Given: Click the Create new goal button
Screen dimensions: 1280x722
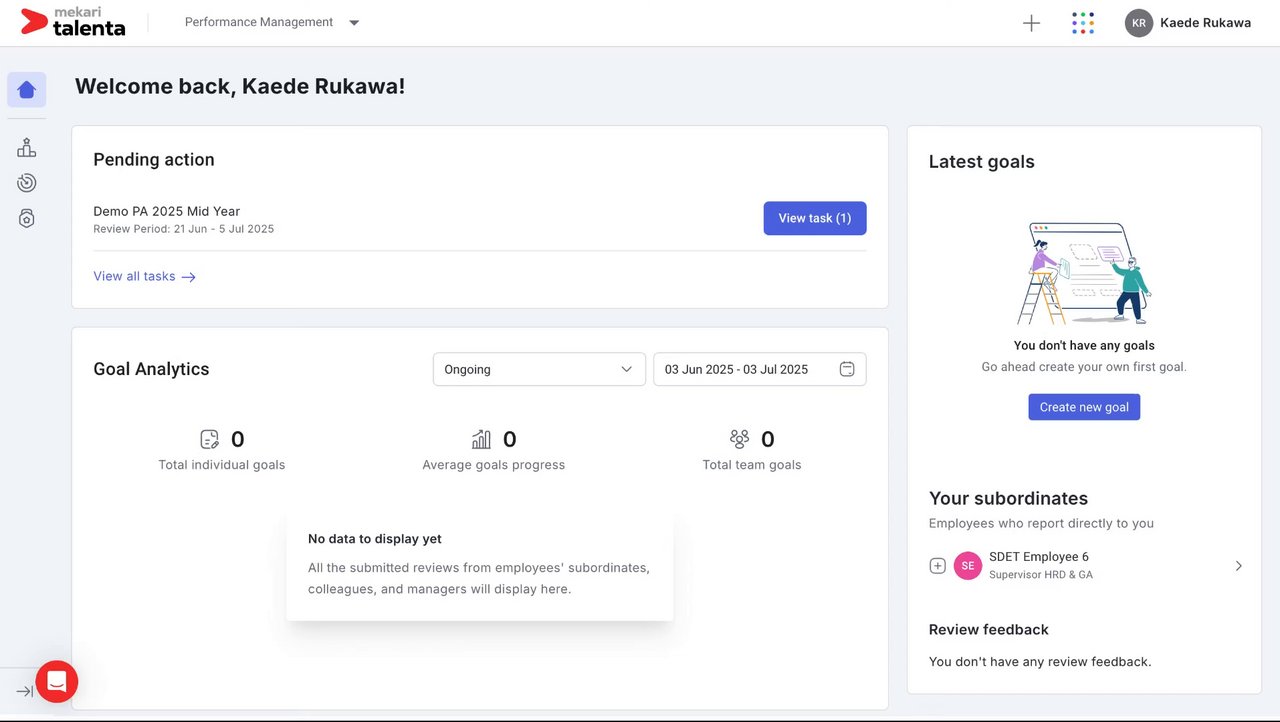Looking at the screenshot, I should pyautogui.click(x=1084, y=407).
